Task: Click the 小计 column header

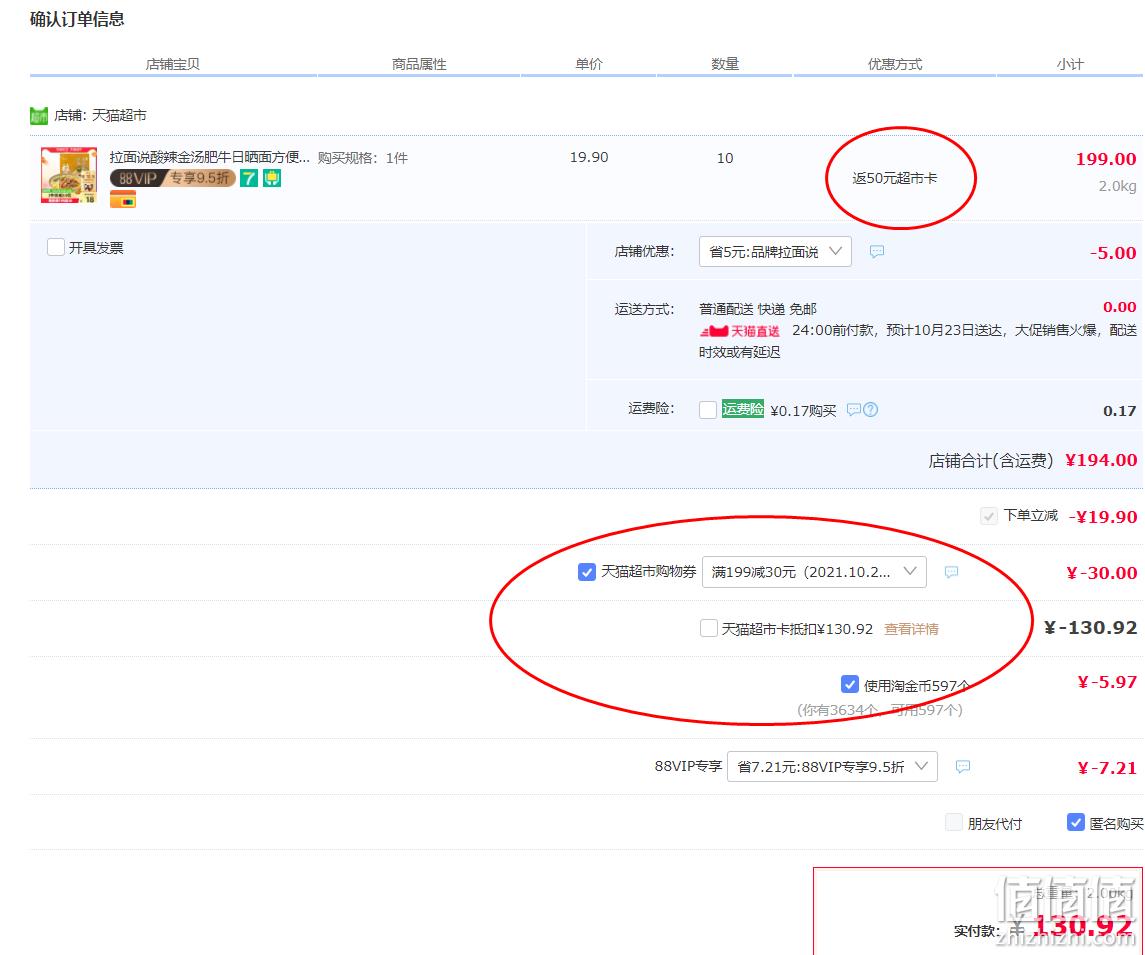Action: coord(1070,64)
